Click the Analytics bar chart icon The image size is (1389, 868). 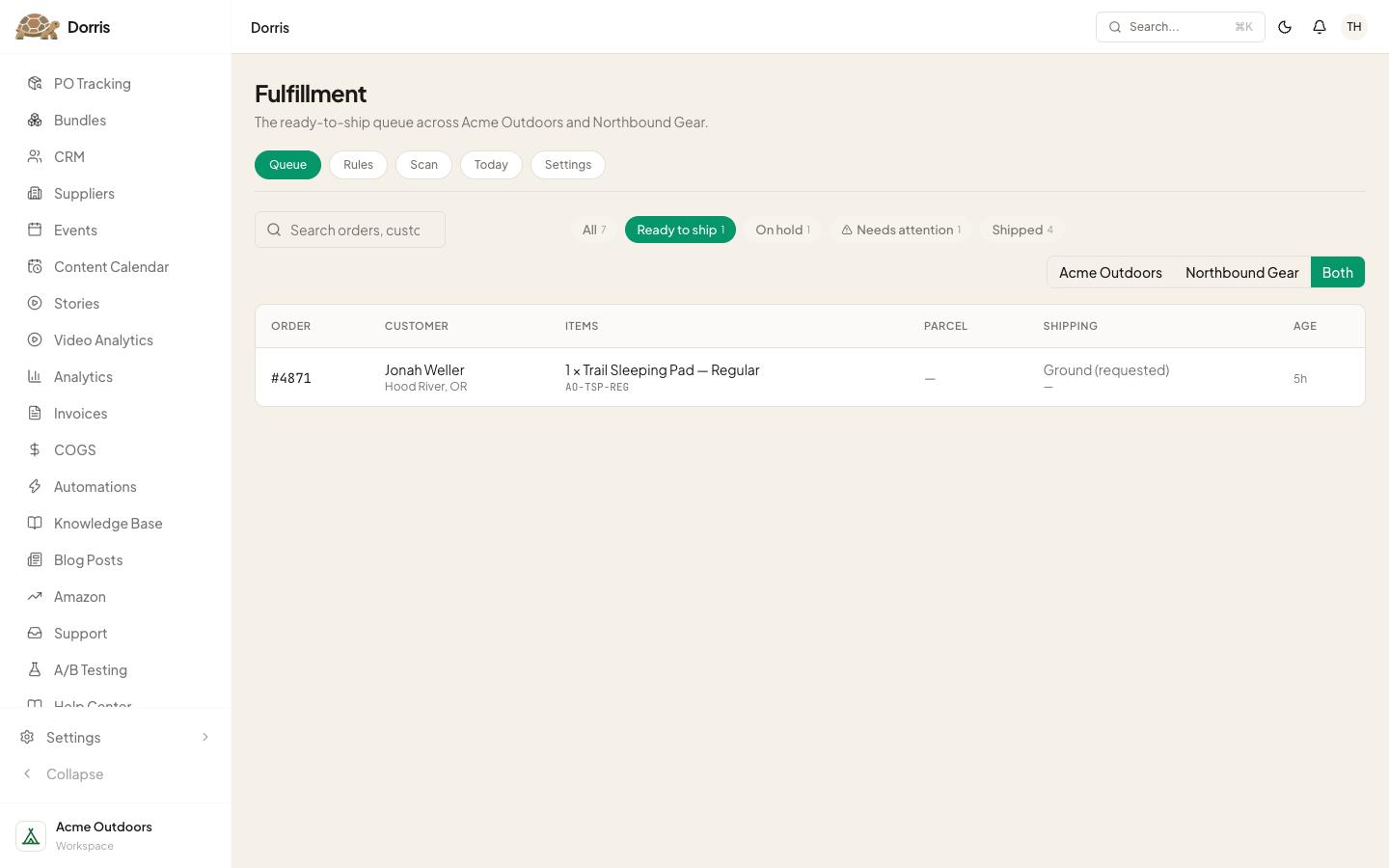pyautogui.click(x=35, y=377)
